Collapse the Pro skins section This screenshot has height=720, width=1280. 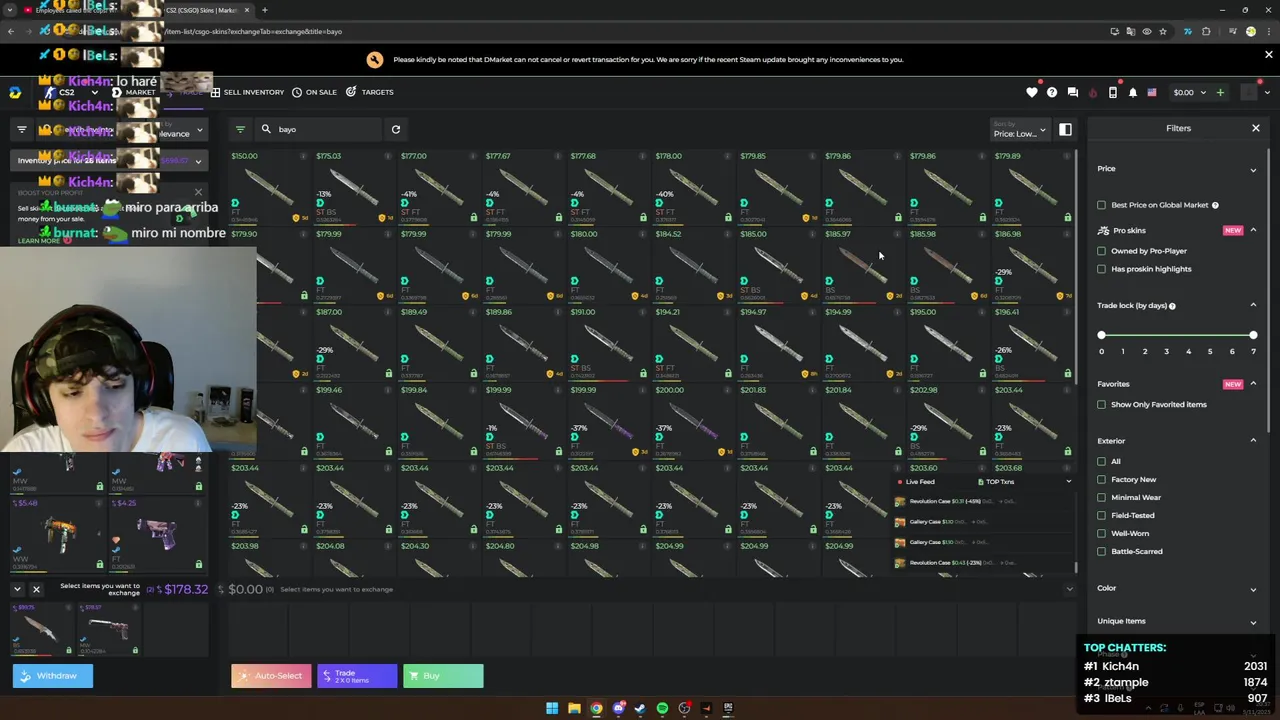pos(1253,230)
